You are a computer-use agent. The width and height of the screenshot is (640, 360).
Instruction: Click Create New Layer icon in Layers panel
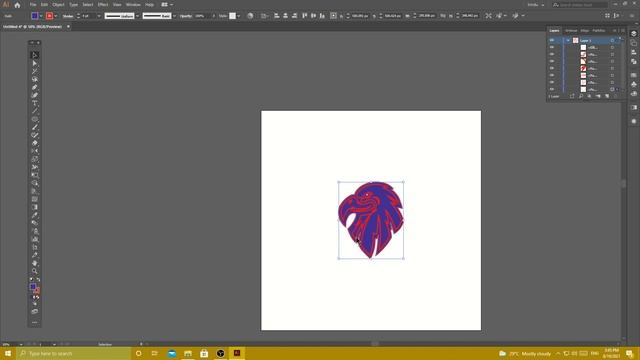[x=607, y=96]
